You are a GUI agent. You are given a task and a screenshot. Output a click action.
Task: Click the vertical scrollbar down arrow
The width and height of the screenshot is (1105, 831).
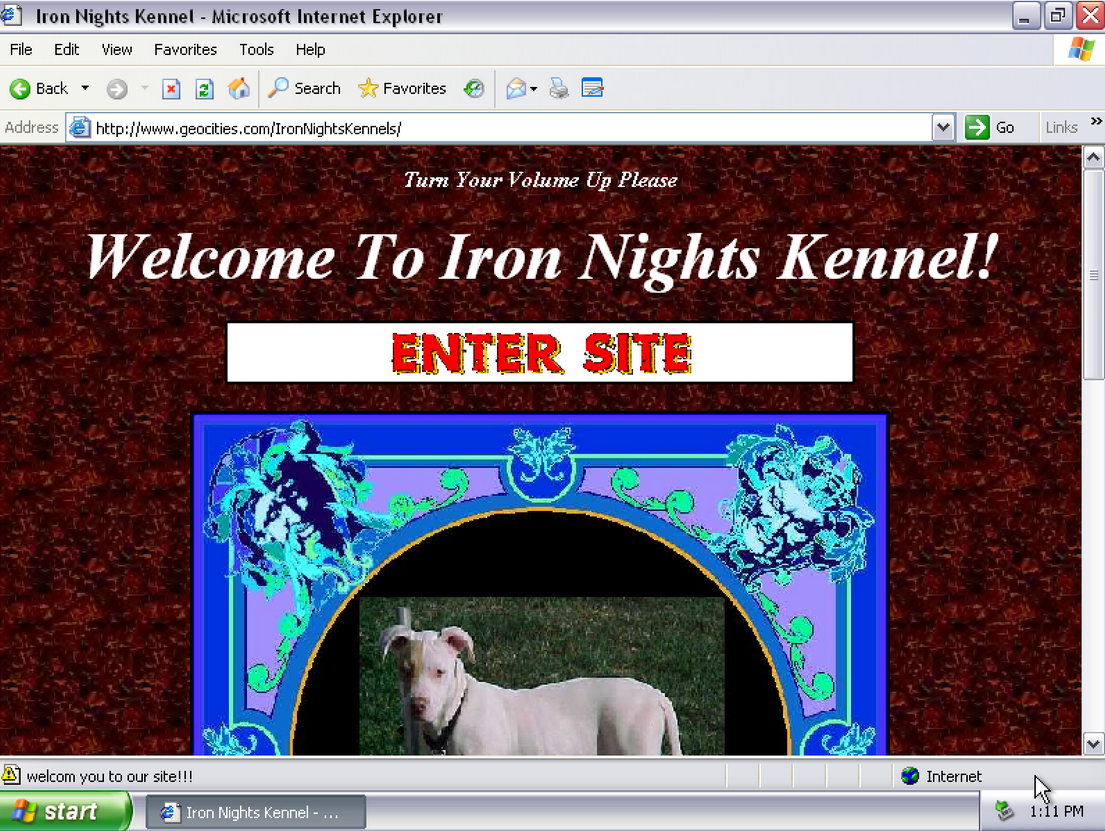click(1093, 743)
